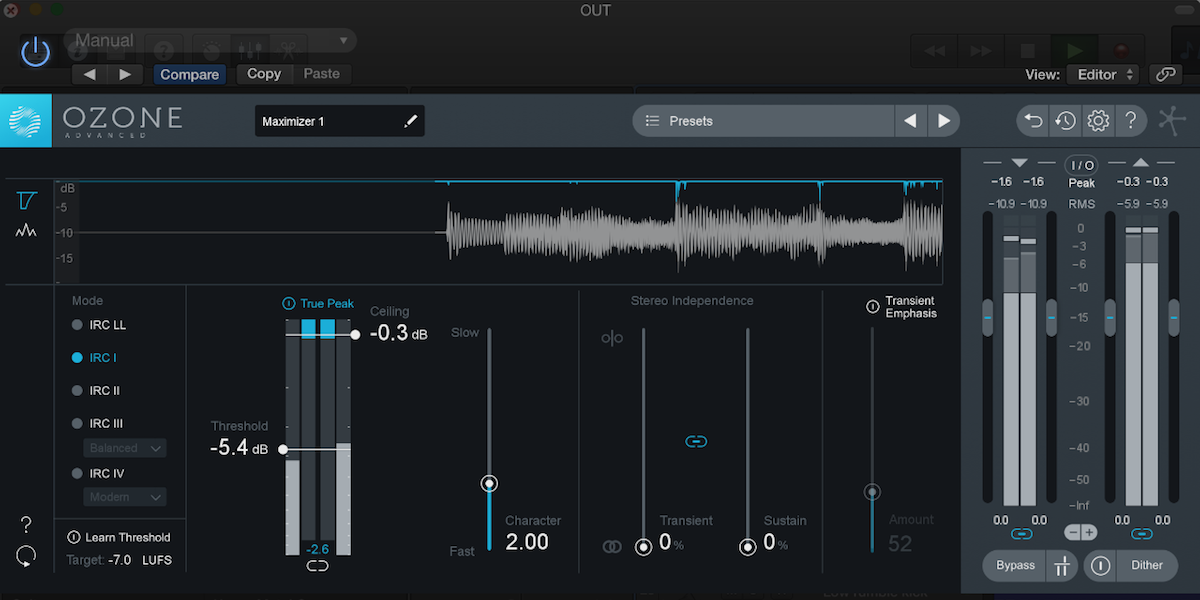Switch to Compare mode
This screenshot has width=1200, height=600.
click(188, 73)
